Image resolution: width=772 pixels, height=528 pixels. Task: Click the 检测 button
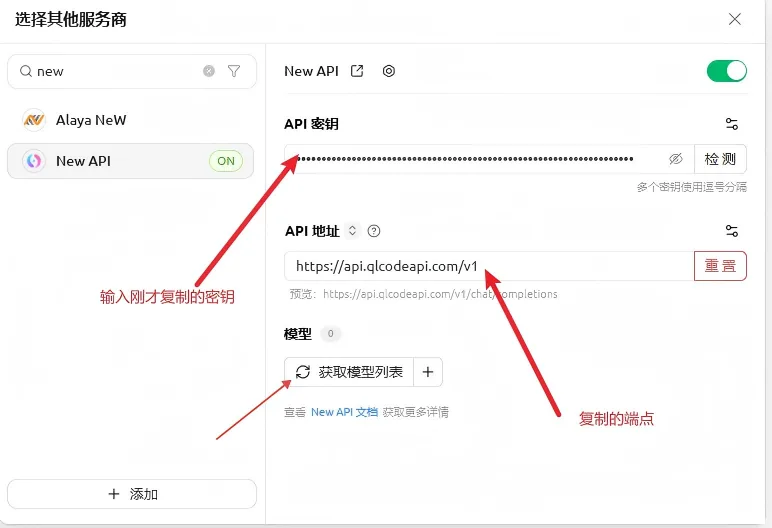(x=720, y=159)
